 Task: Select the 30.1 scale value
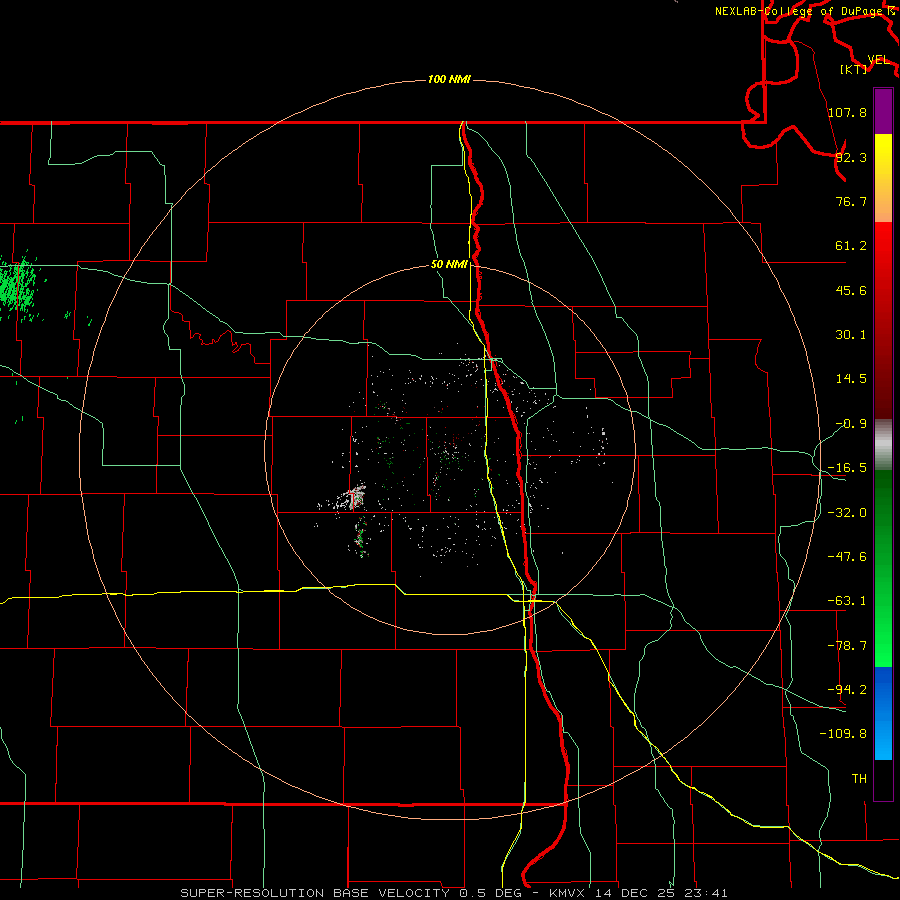(x=851, y=335)
